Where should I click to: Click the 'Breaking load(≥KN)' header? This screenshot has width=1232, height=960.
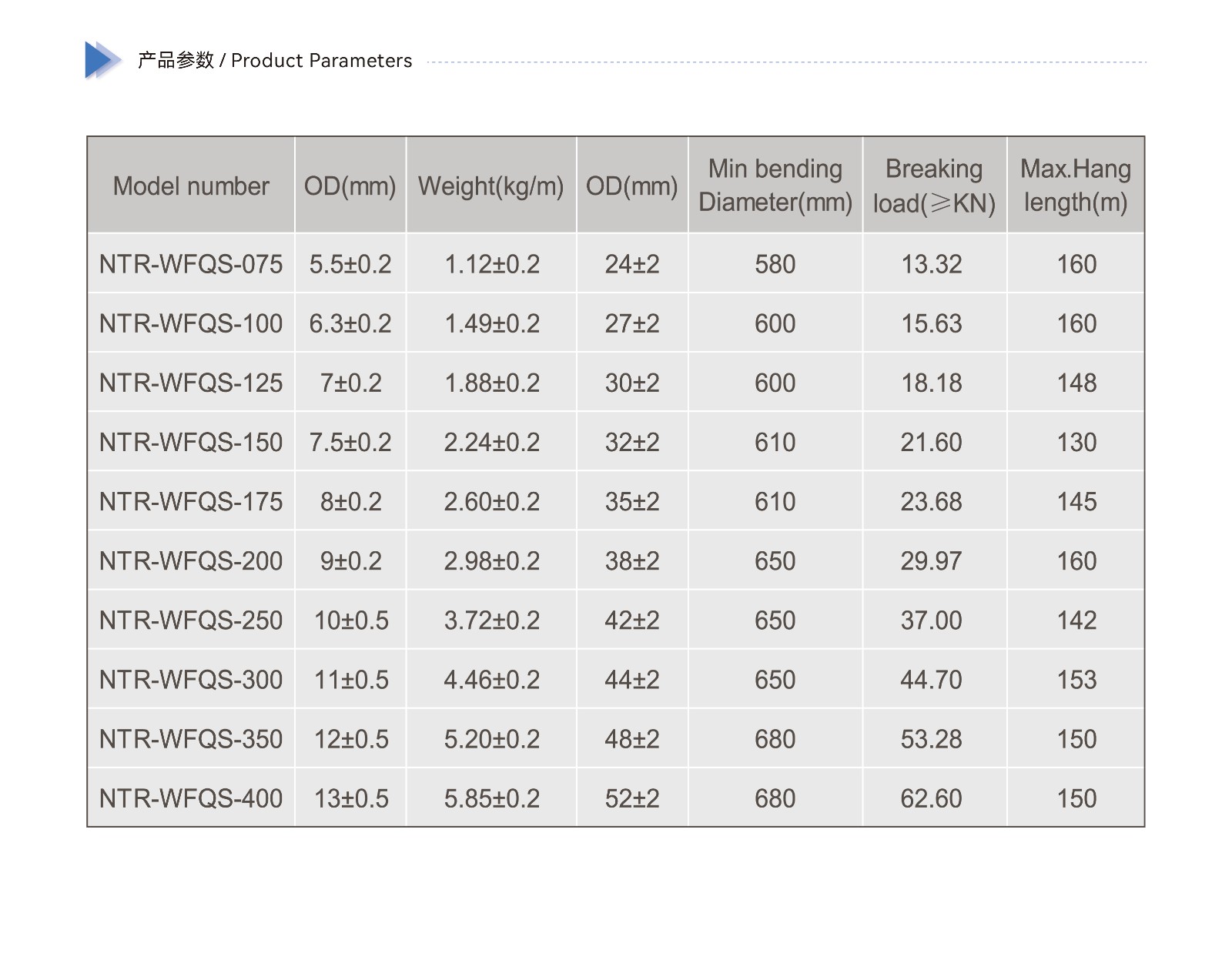pos(934,186)
